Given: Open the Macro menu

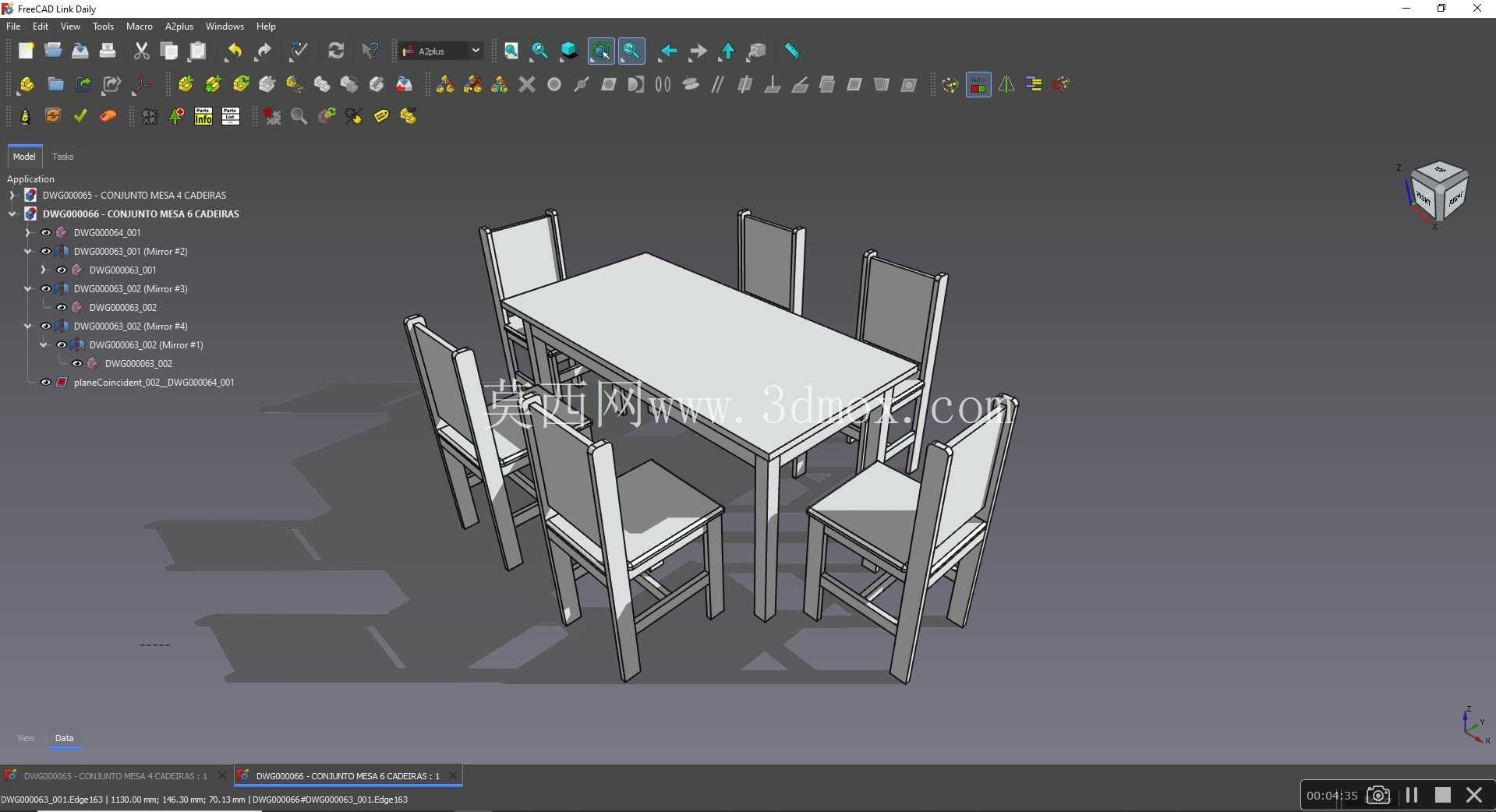Looking at the screenshot, I should point(140,26).
